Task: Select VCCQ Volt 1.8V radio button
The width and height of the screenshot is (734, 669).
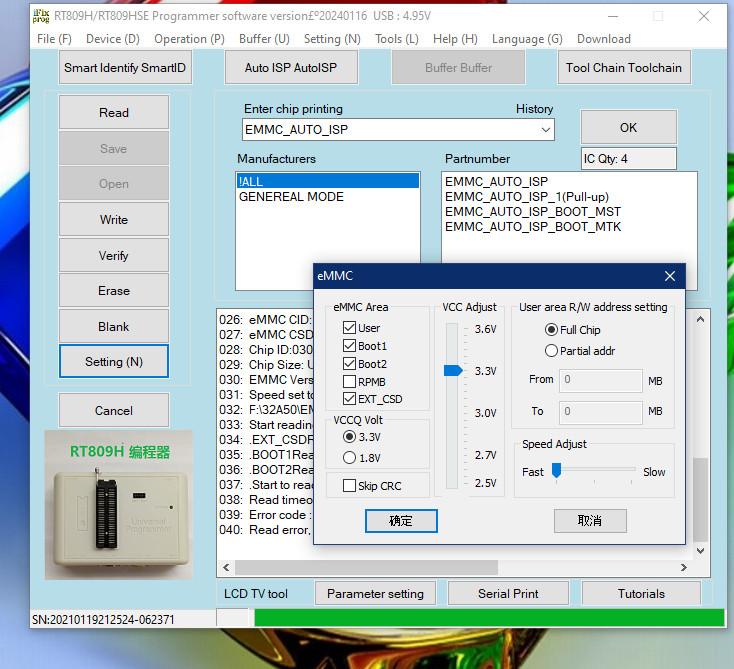Action: coord(349,457)
